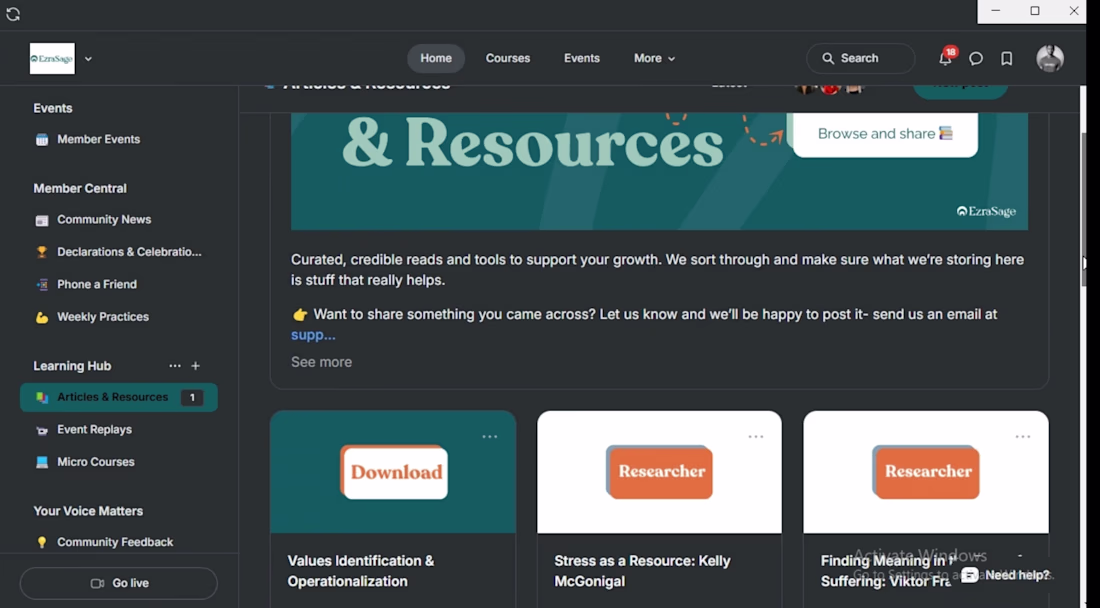Open the Download card thumbnail

393,472
